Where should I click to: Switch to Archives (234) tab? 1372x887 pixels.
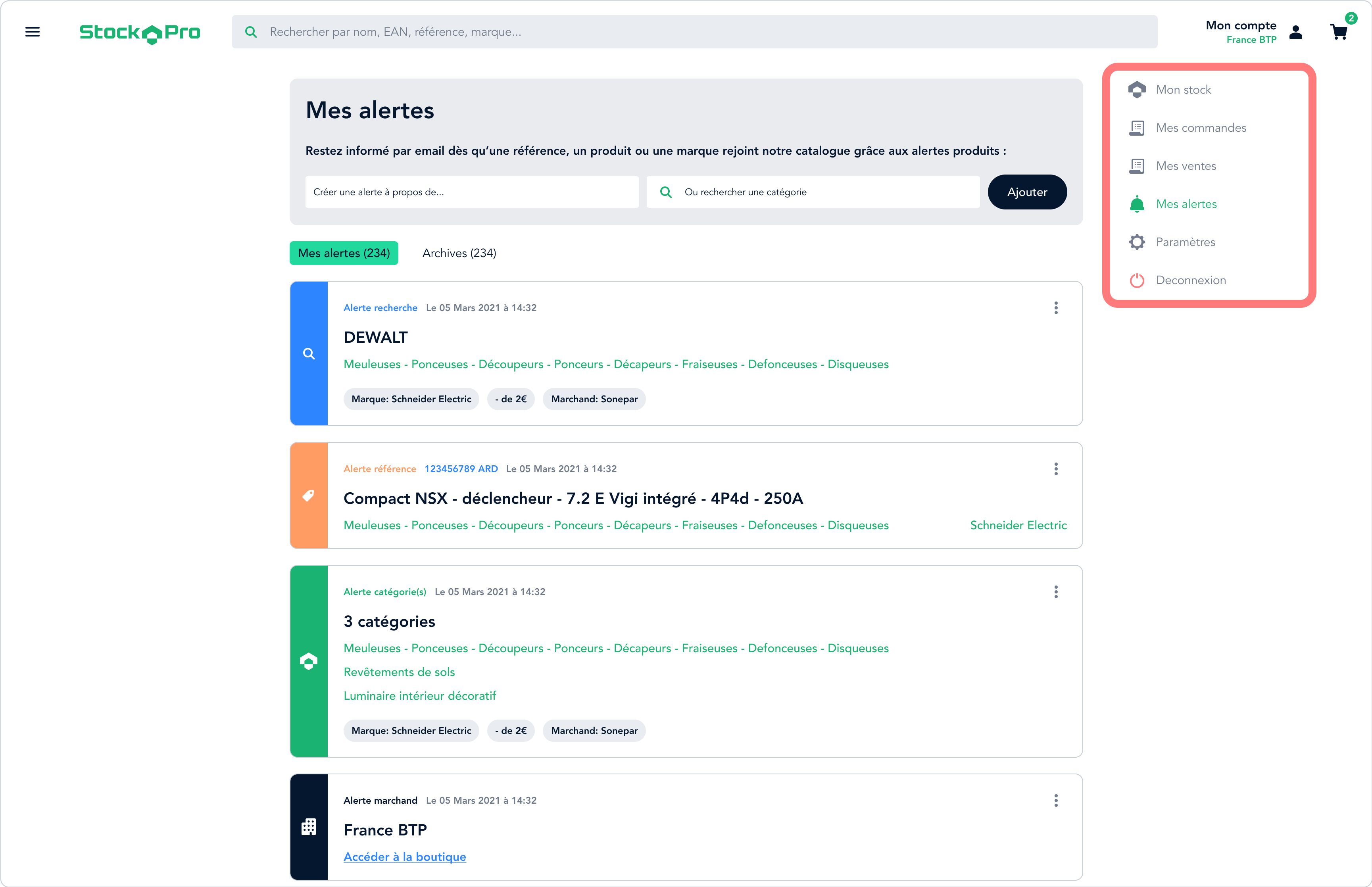click(x=459, y=253)
